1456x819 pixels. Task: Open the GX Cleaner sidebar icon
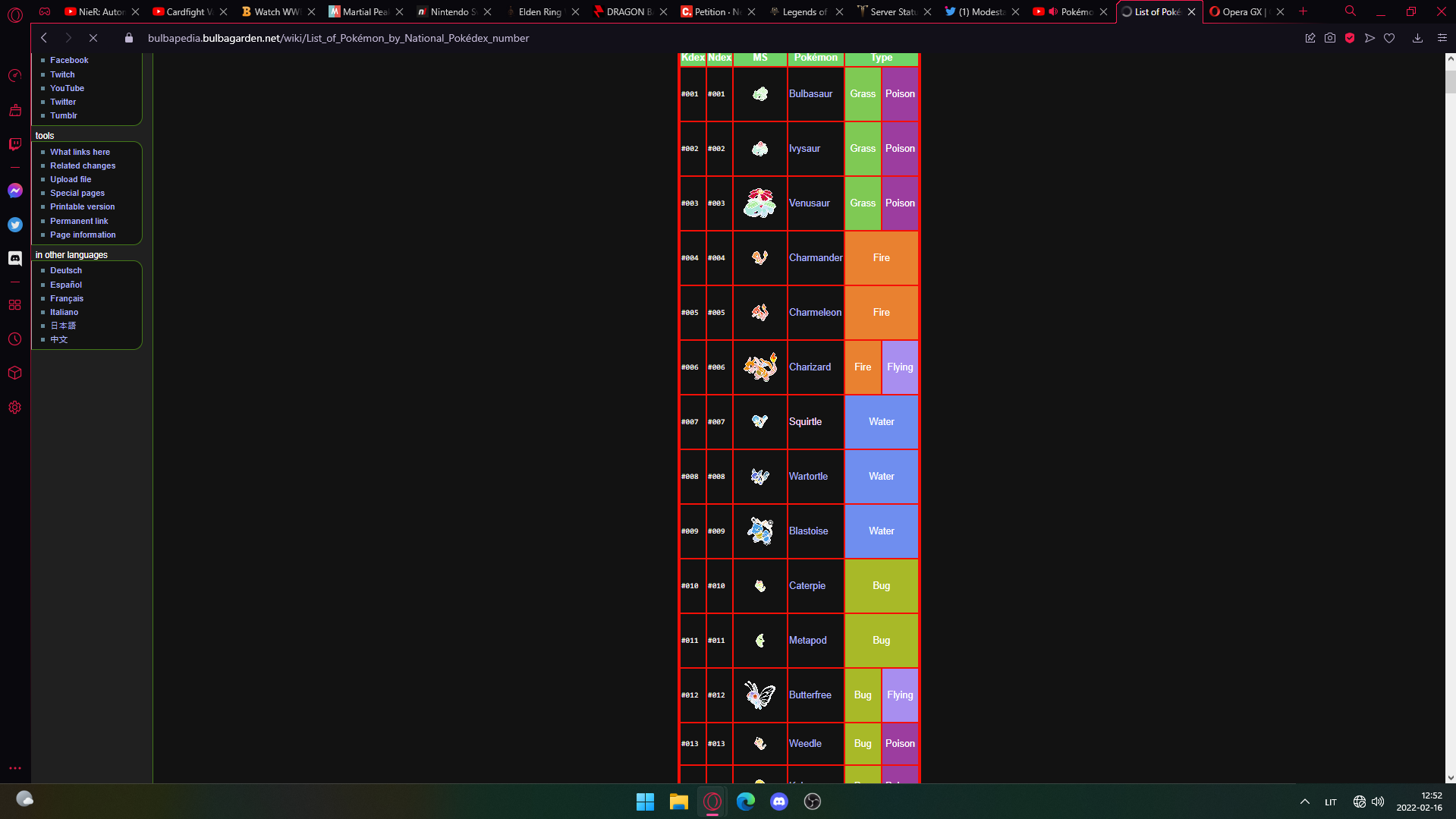pos(14,110)
